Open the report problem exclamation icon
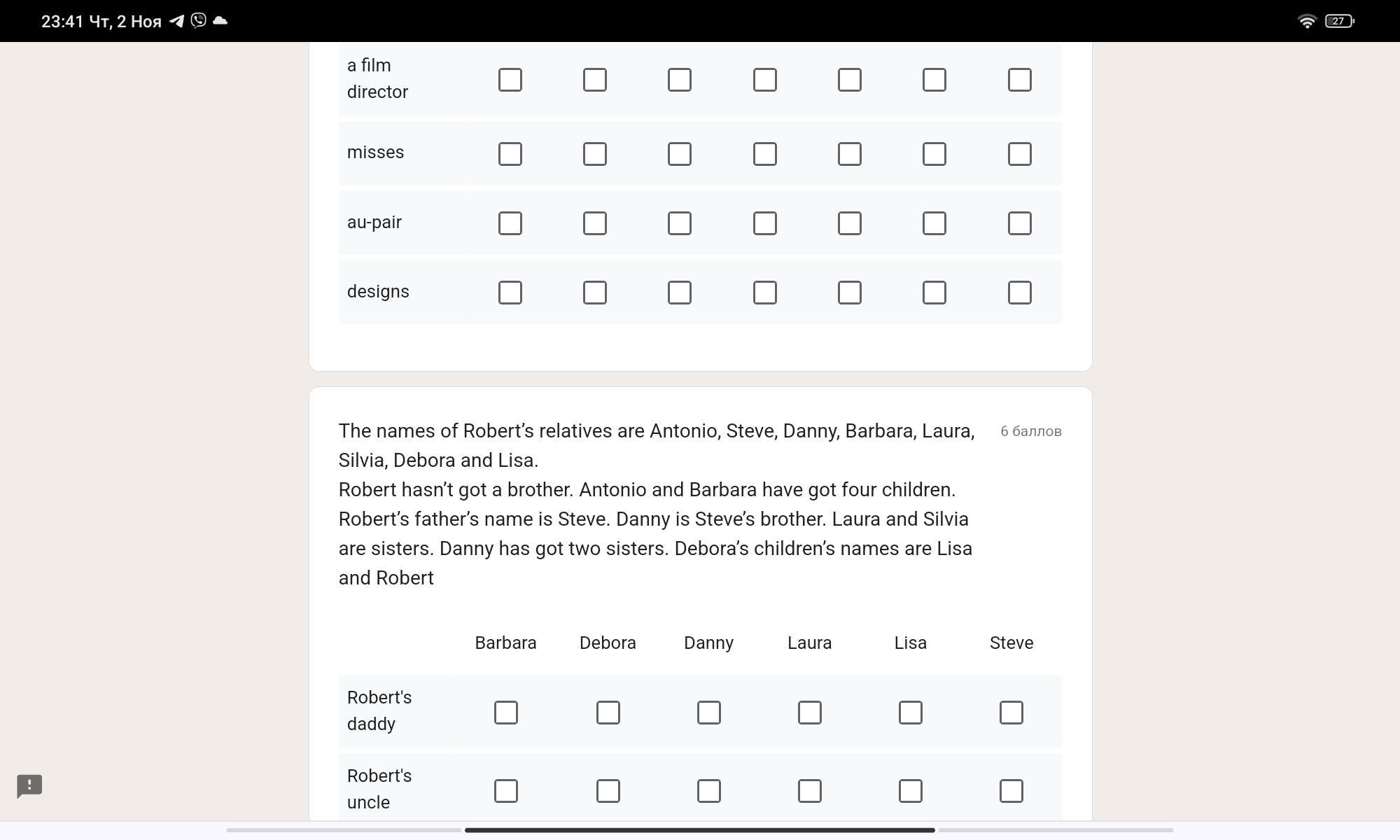 point(29,785)
